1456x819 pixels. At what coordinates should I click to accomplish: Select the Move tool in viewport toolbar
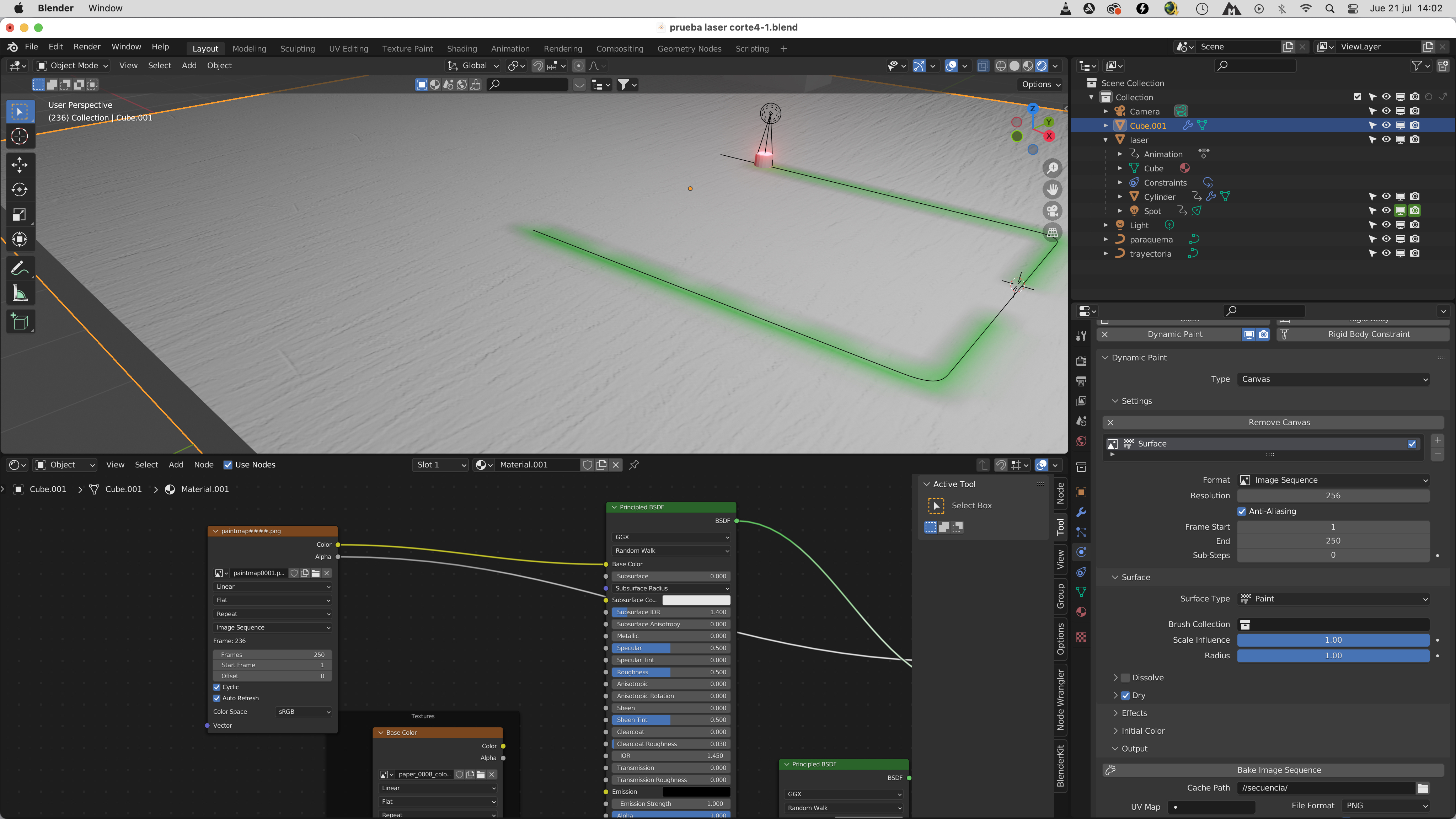point(20,165)
